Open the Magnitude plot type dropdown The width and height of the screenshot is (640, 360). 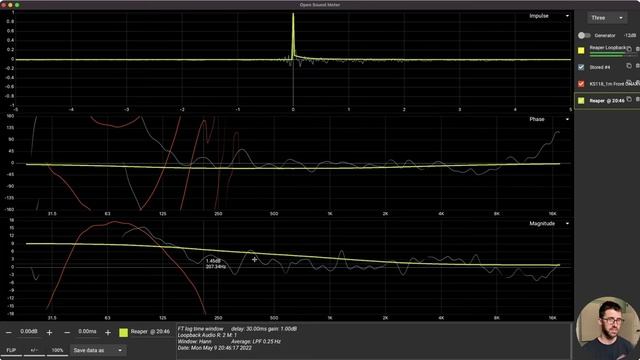click(549, 224)
